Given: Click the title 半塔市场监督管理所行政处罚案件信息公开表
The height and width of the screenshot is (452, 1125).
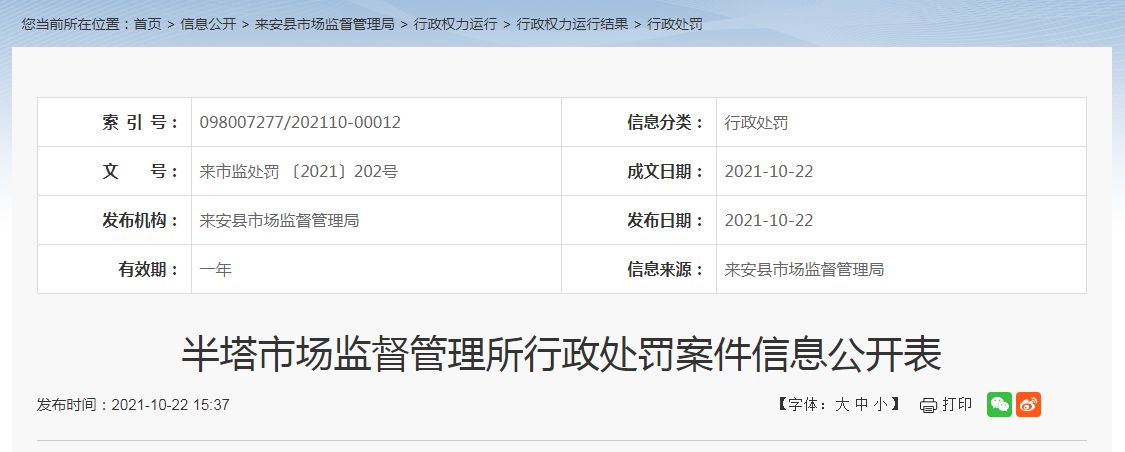Looking at the screenshot, I should [x=561, y=354].
